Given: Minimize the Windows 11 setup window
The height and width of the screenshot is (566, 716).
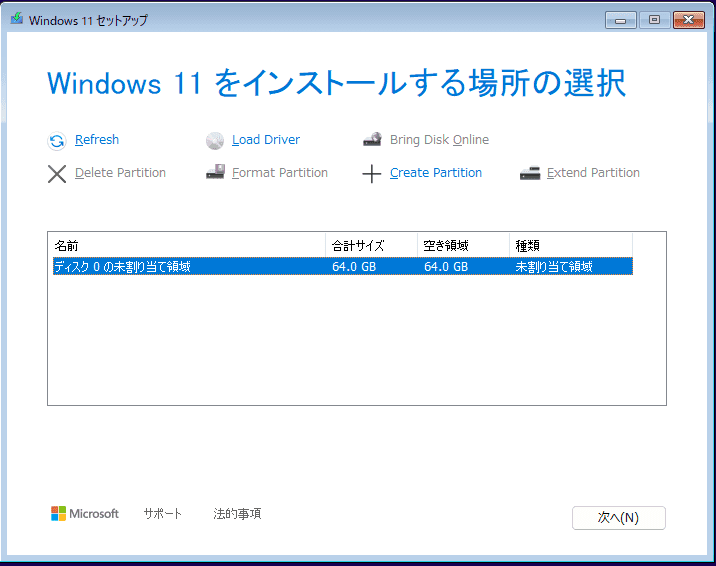Looking at the screenshot, I should [621, 20].
